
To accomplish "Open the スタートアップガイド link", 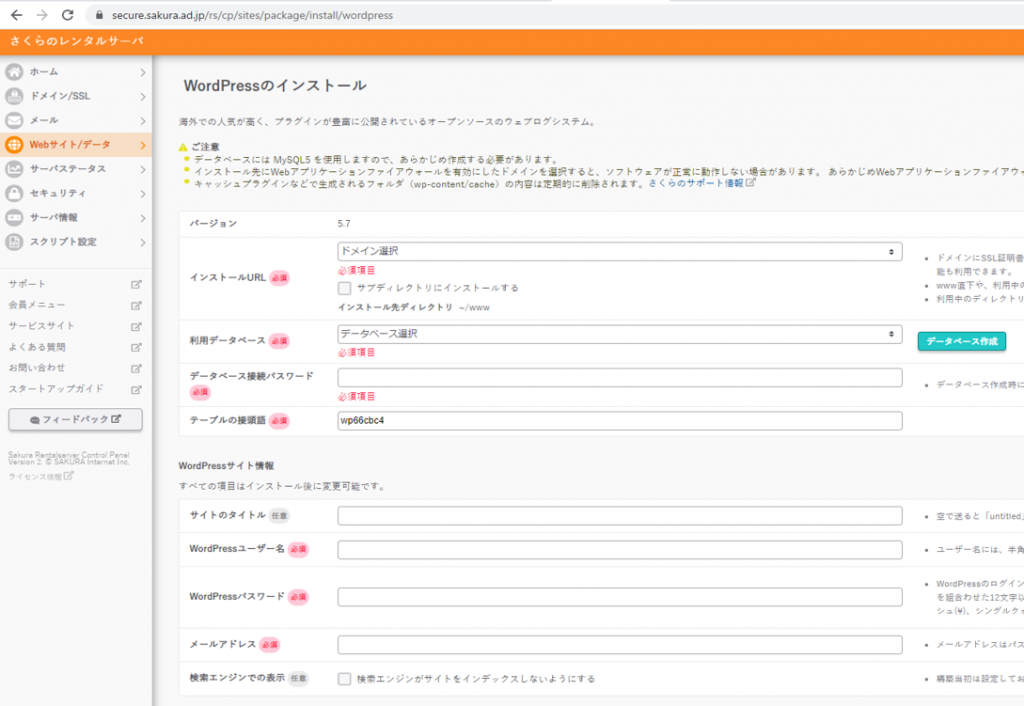I will 56,389.
